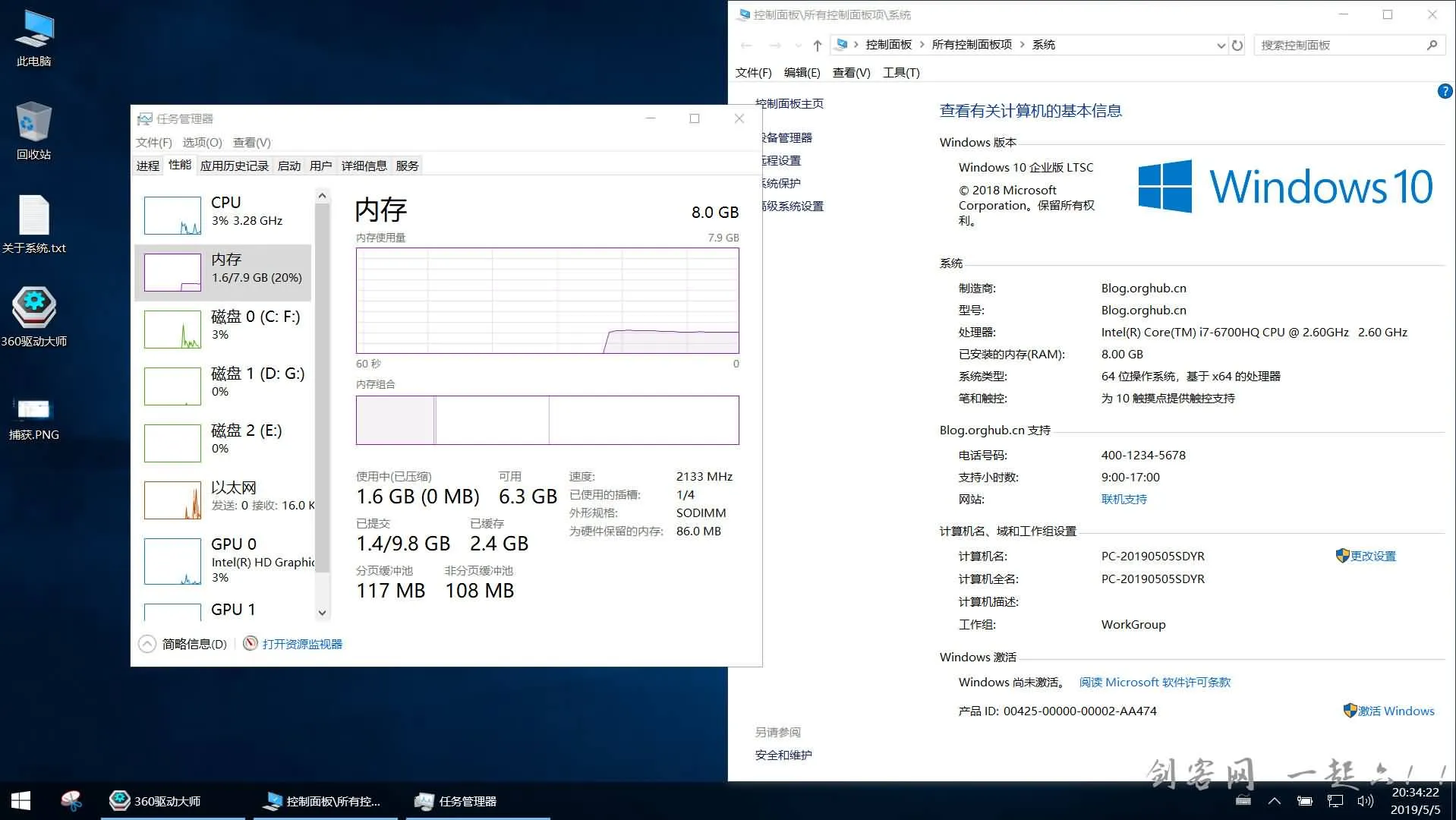Select the 关于系统.txt file on desktop
This screenshot has height=820, width=1456.
click(x=34, y=224)
